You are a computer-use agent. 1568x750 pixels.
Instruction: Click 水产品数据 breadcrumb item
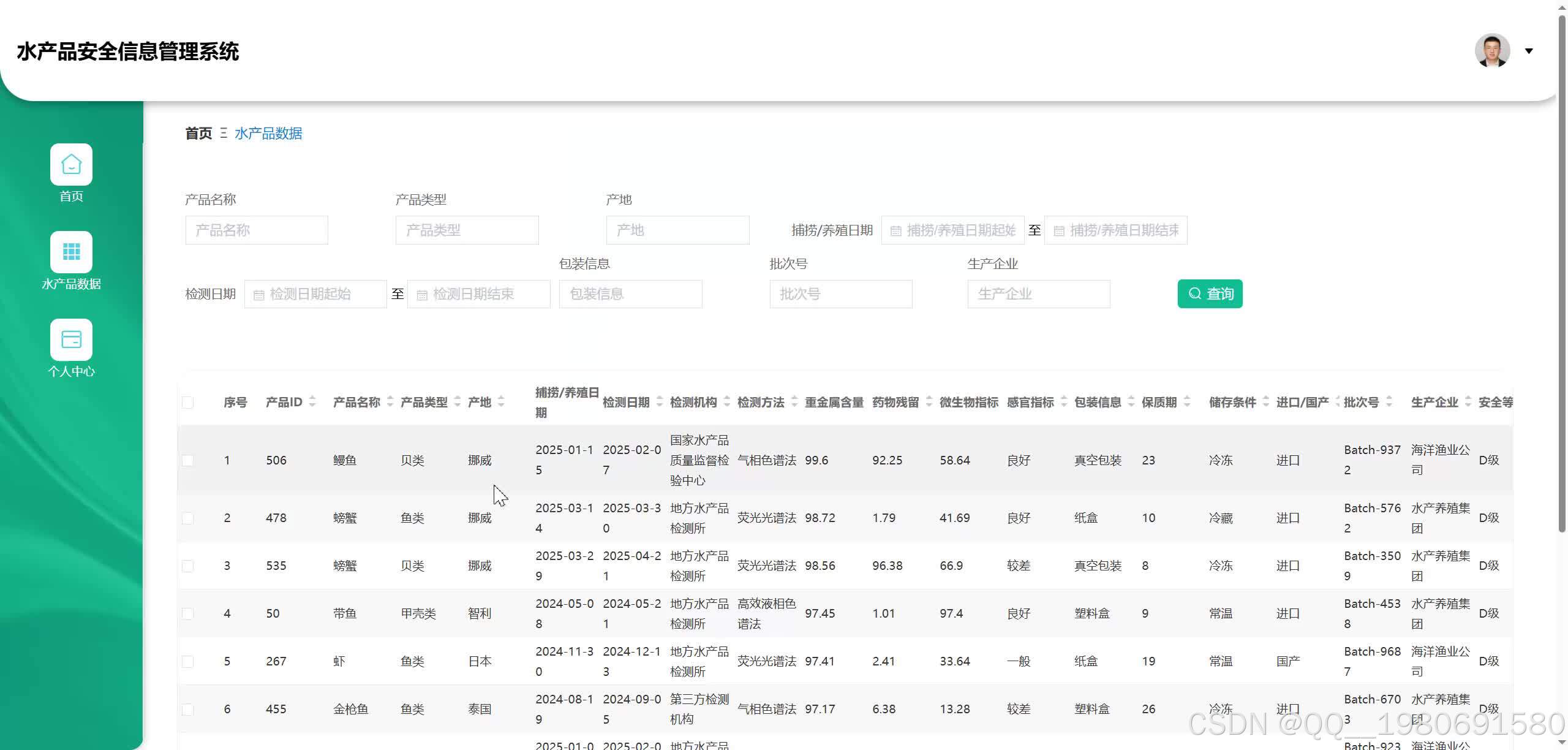click(x=268, y=133)
